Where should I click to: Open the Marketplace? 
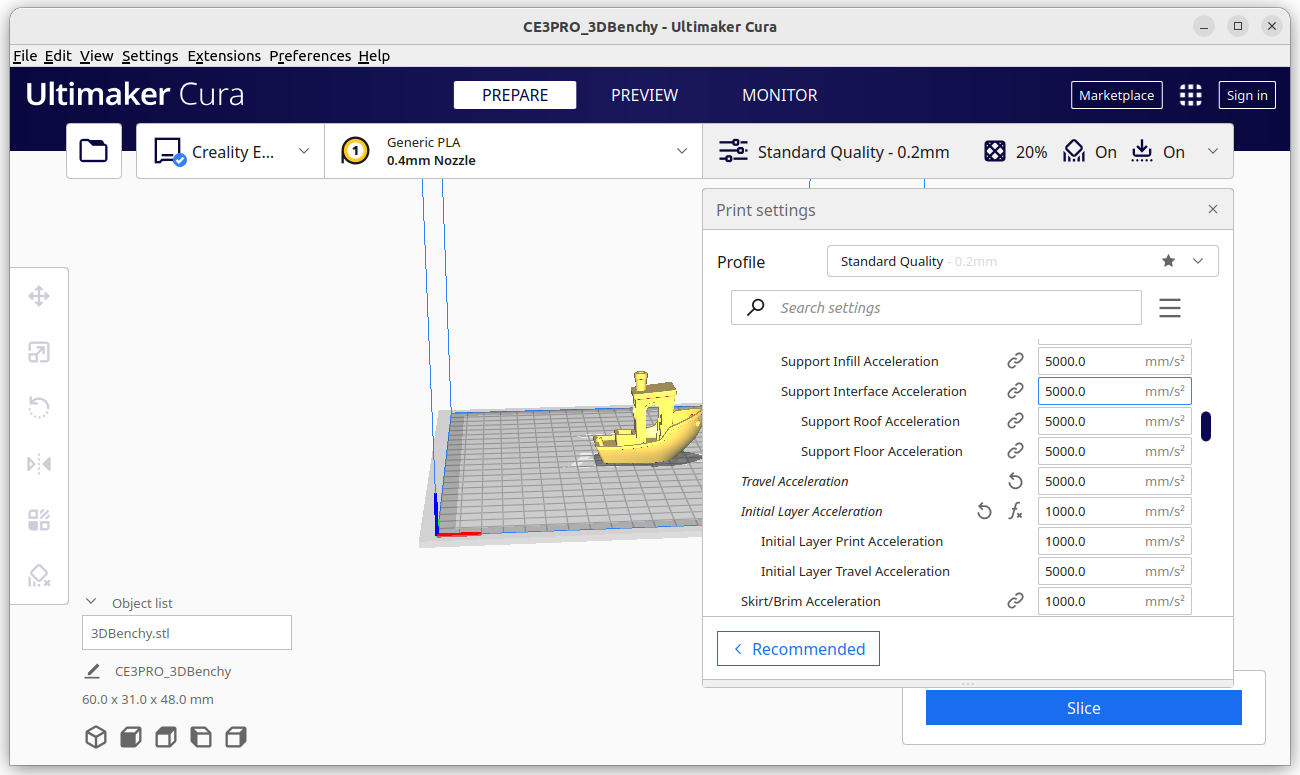[x=1117, y=95]
